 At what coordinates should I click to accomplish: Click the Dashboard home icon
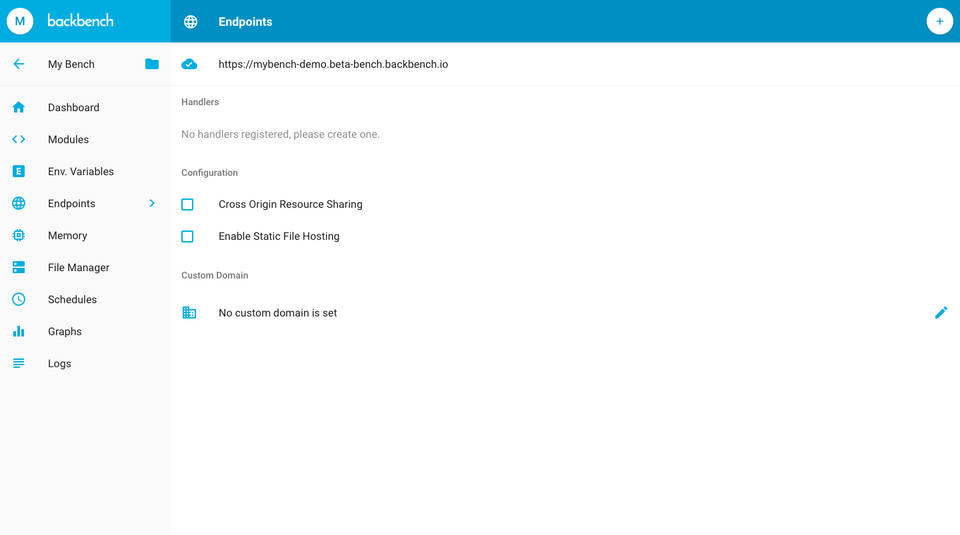pos(18,107)
